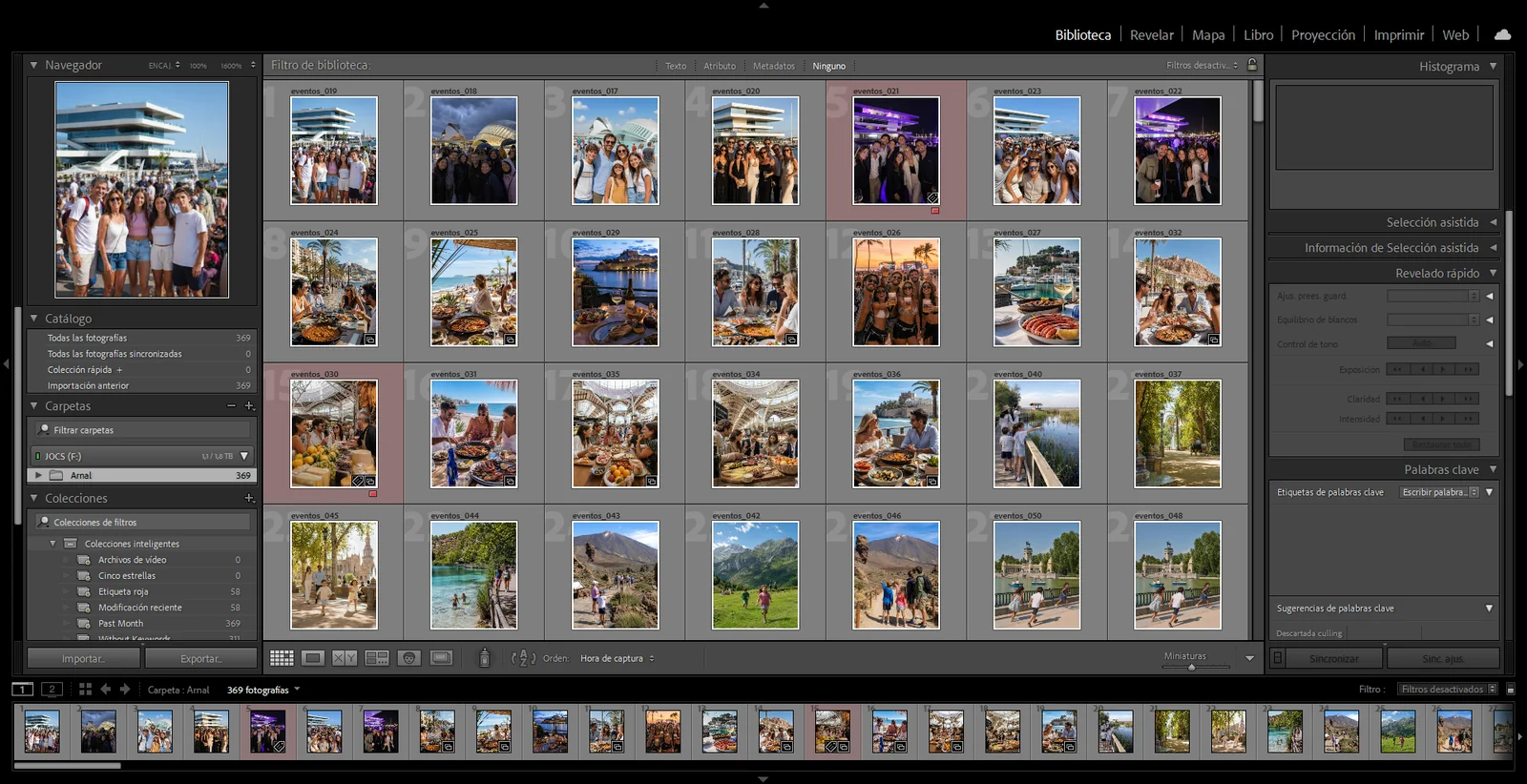Open the Mapa module
The height and width of the screenshot is (784, 1527).
point(1208,35)
